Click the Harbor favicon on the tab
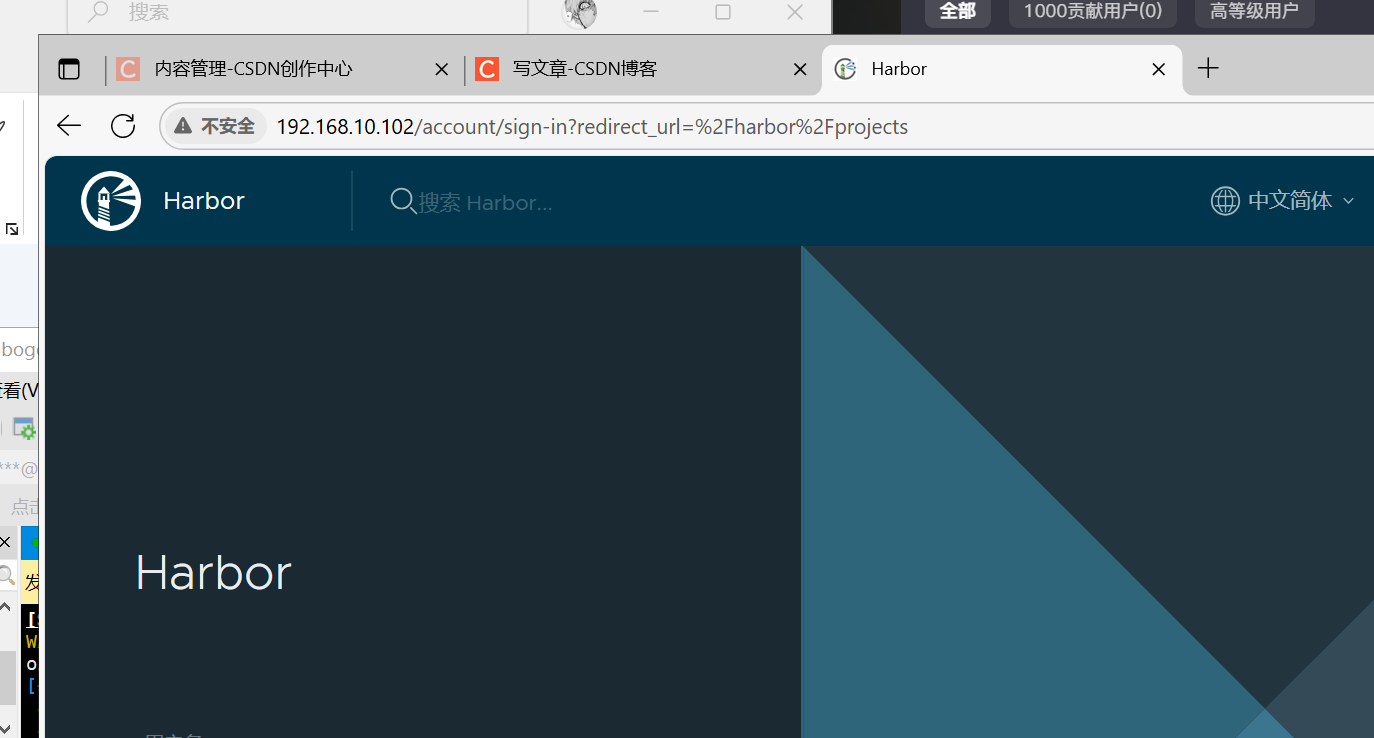1374x738 pixels. coord(845,69)
